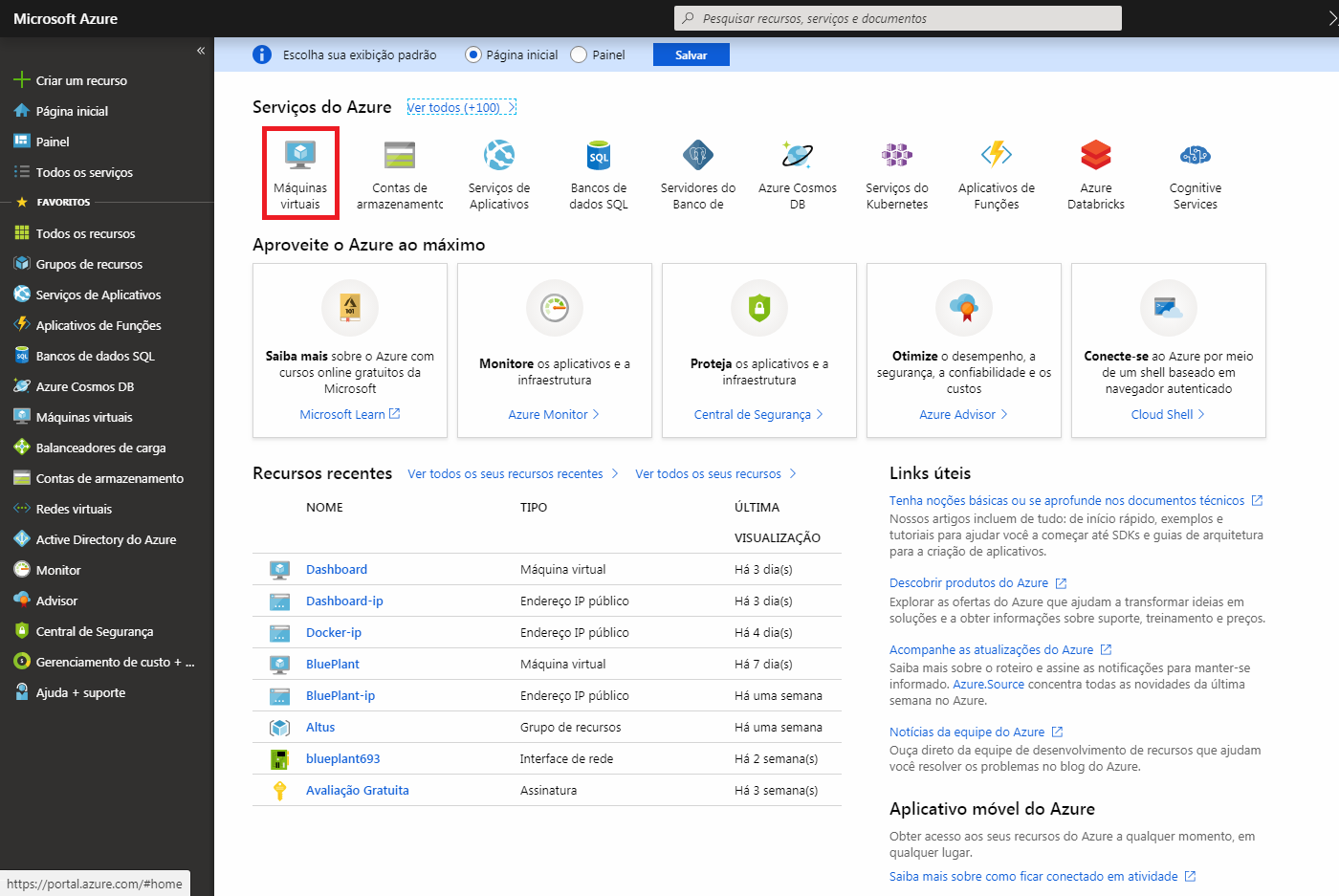Open Active Directory do Azure in sidebar
The width and height of the screenshot is (1339, 896).
(107, 539)
